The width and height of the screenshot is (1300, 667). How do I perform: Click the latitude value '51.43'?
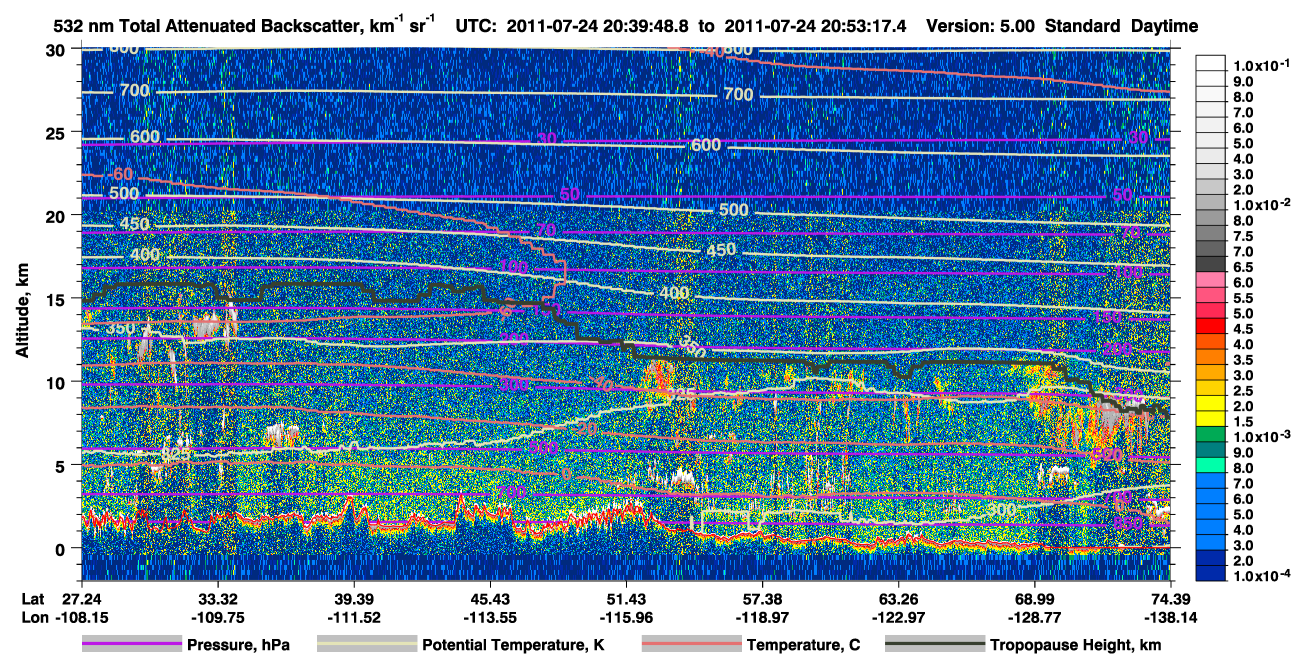pos(626,598)
